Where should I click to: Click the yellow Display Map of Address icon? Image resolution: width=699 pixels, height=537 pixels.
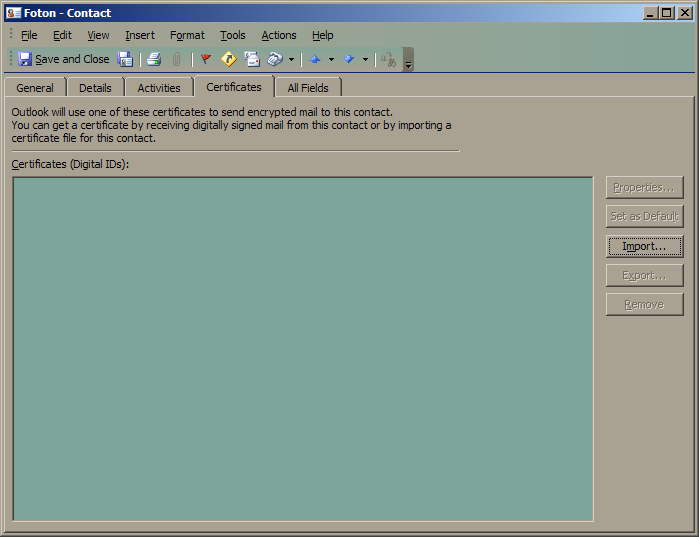(x=229, y=59)
